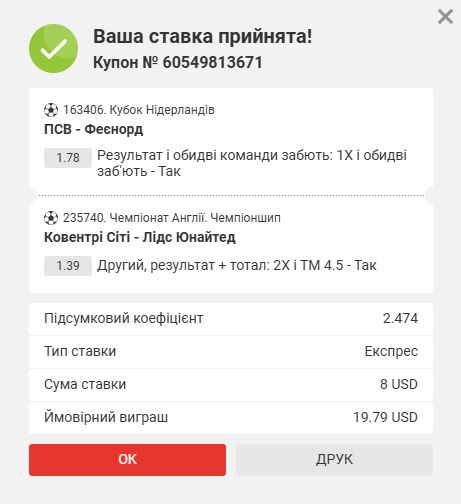The image size is (461, 504).
Task: Click the 163406. Кубок Нідерландів league label
Action: pos(139,110)
